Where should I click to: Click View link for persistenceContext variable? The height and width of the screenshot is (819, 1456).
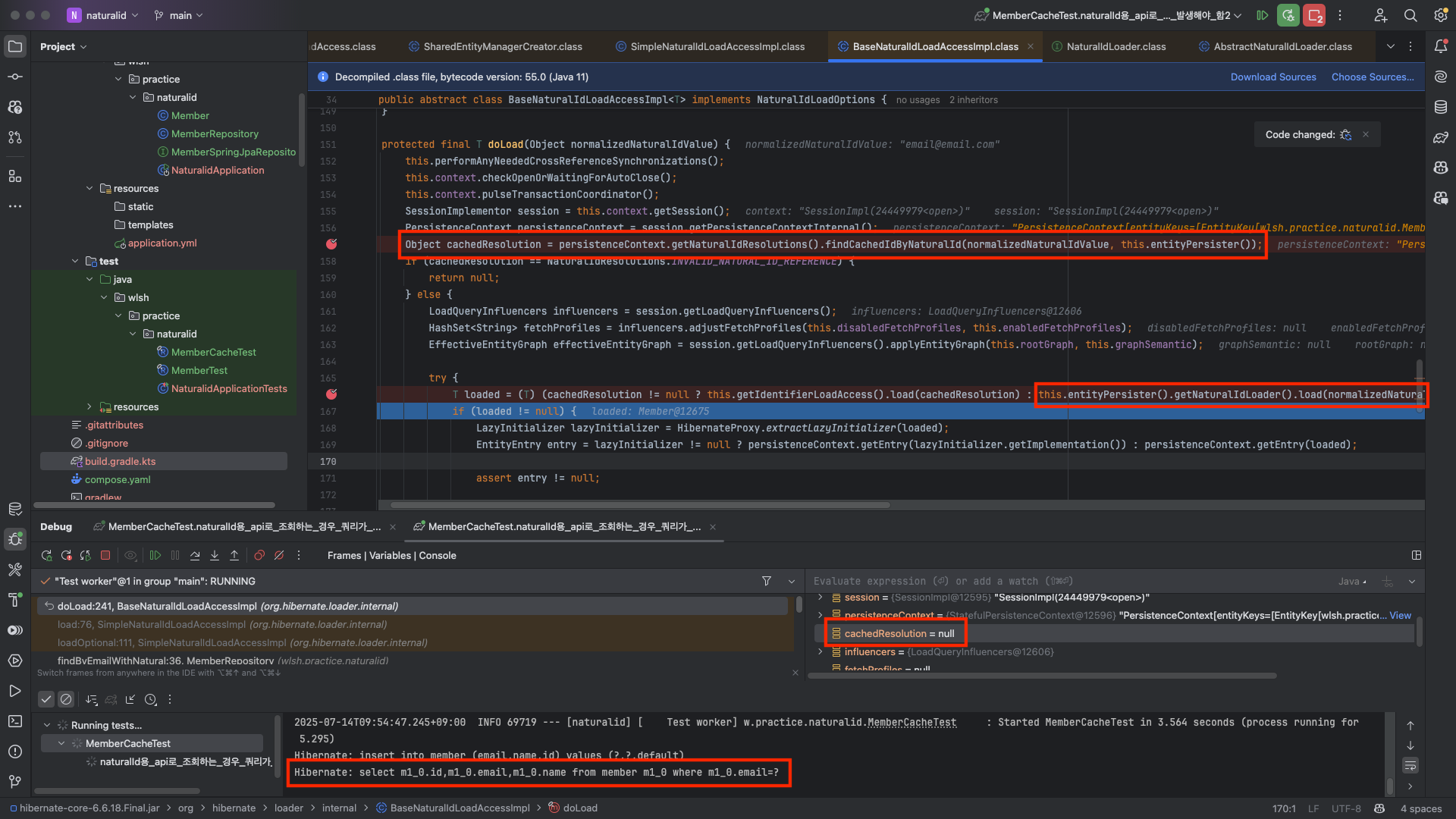[x=1400, y=616]
